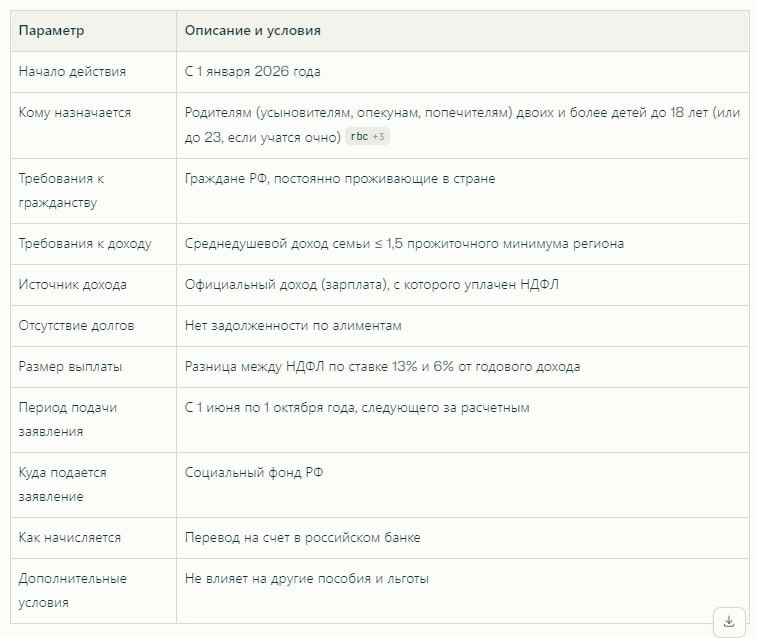Click the Описание и условия column header
Screen dimensions: 757x638
point(253,31)
